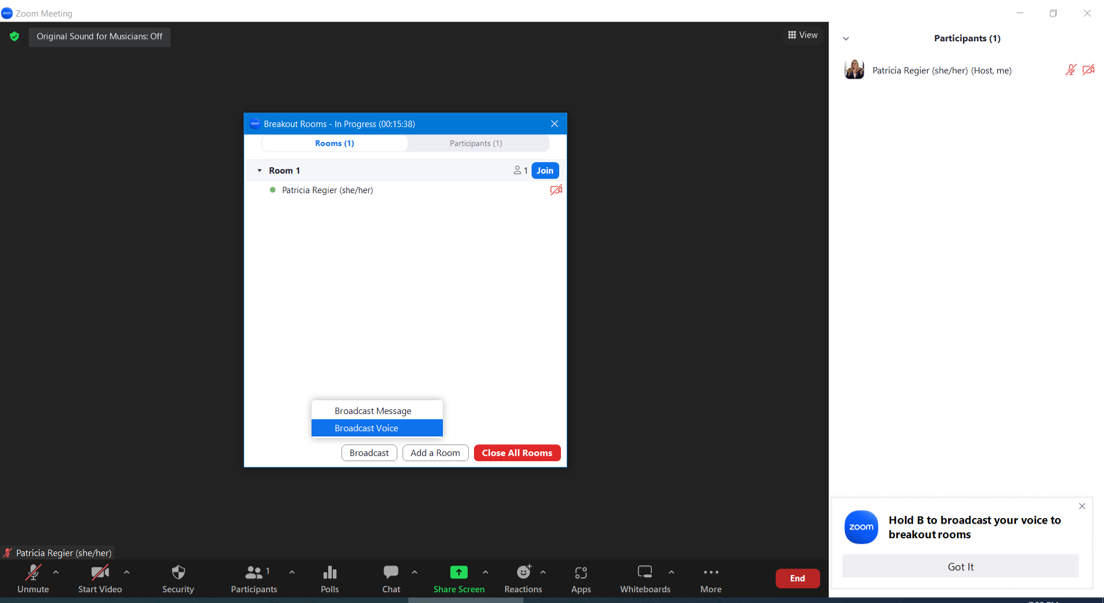This screenshot has width=1104, height=603.
Task: Switch to the Rooms (1) tab
Action: click(x=334, y=143)
